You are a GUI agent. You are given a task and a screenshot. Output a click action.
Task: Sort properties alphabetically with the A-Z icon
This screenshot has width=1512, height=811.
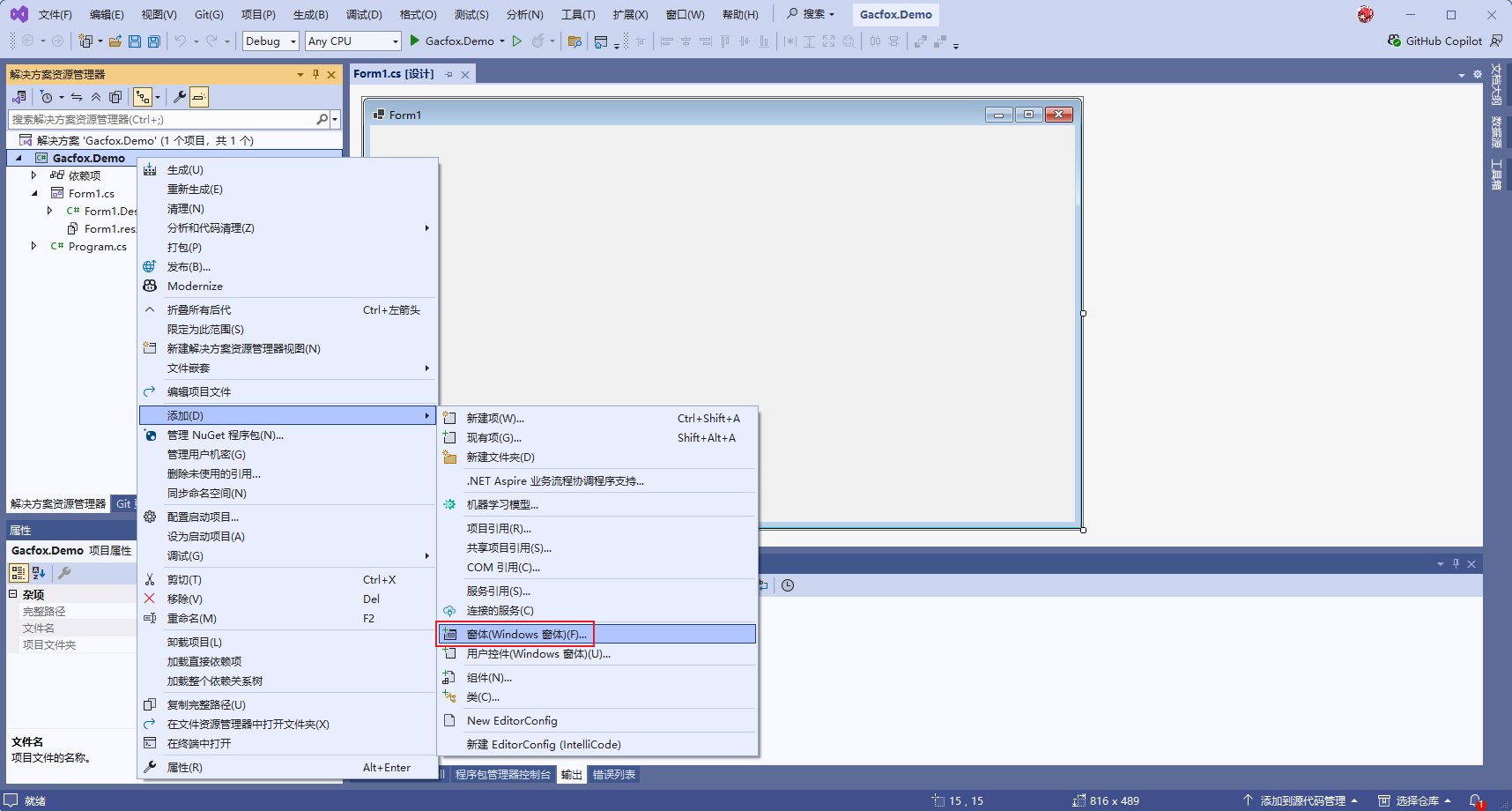coord(39,573)
